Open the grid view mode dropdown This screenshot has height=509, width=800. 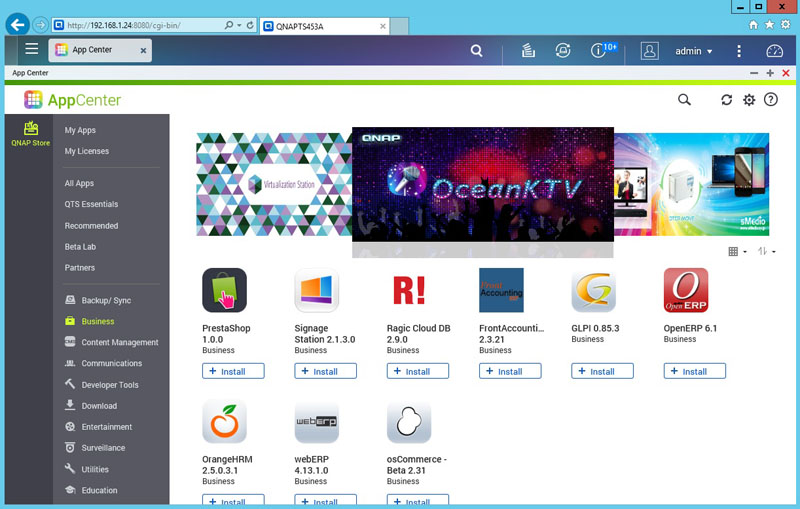(x=737, y=251)
